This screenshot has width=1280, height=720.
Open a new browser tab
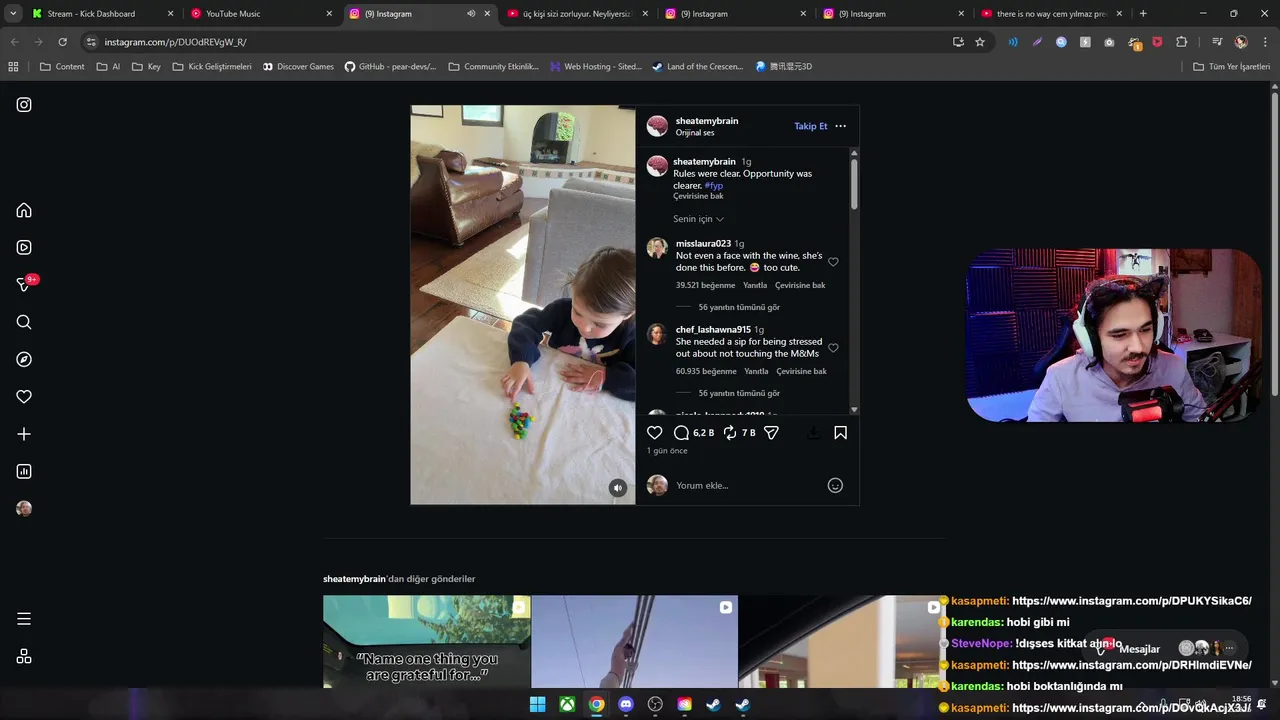coord(1143,14)
